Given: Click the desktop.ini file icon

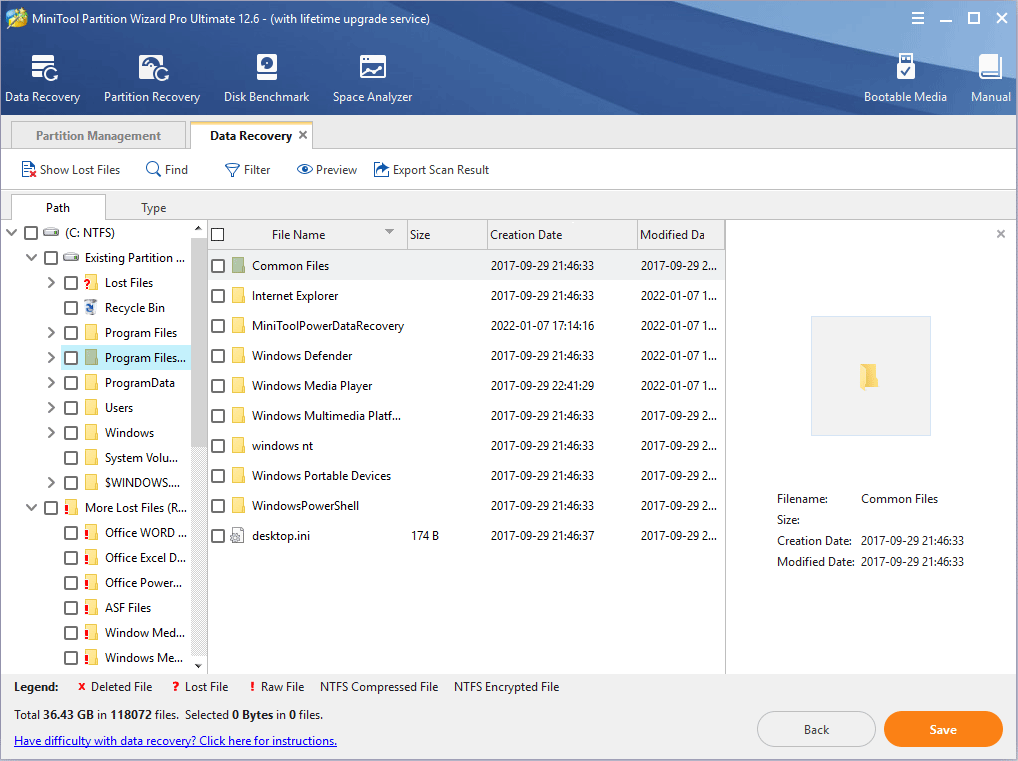Looking at the screenshot, I should [x=238, y=536].
